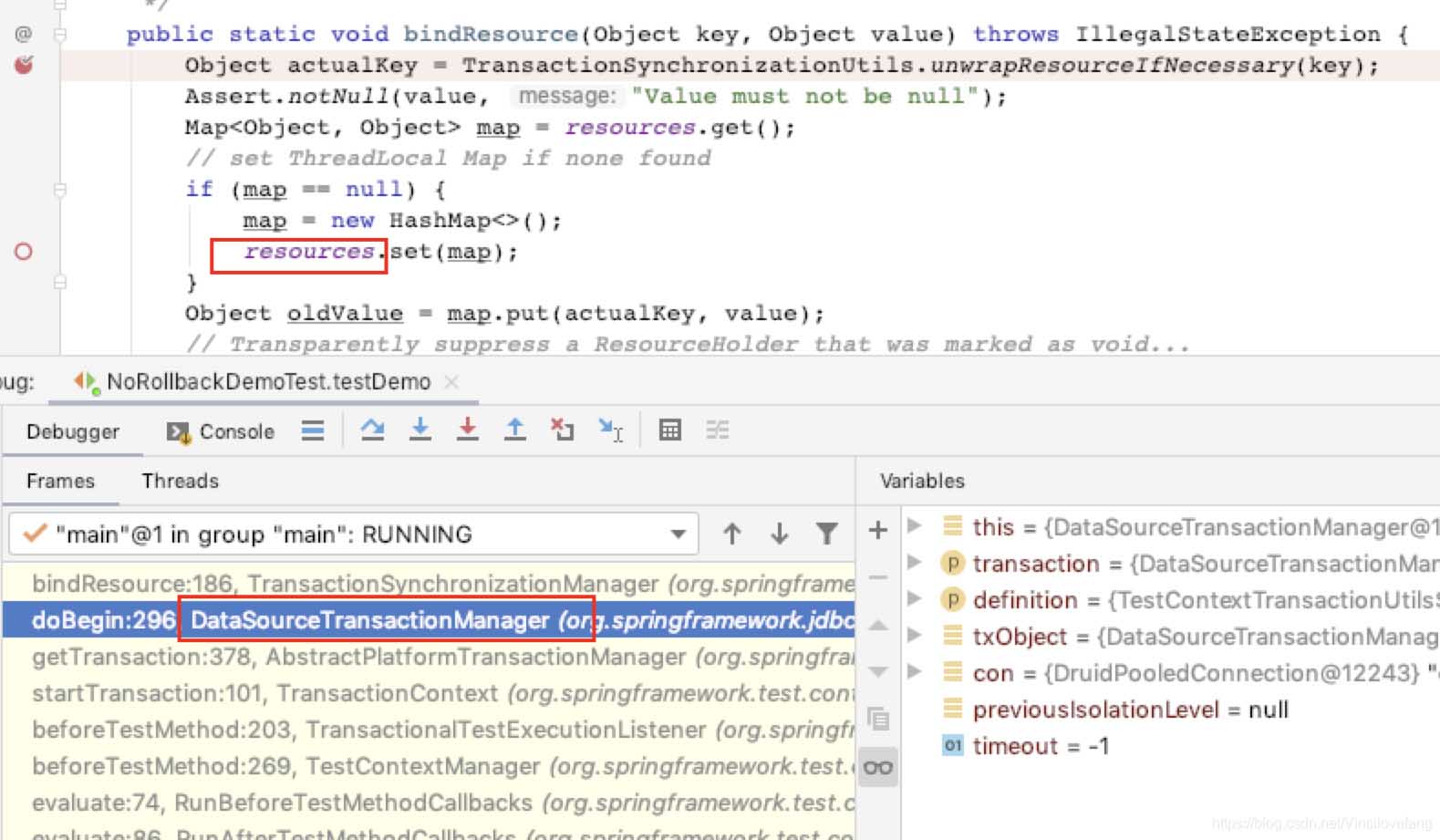
Task: Click the move watch up triangle icon
Action: 878,625
